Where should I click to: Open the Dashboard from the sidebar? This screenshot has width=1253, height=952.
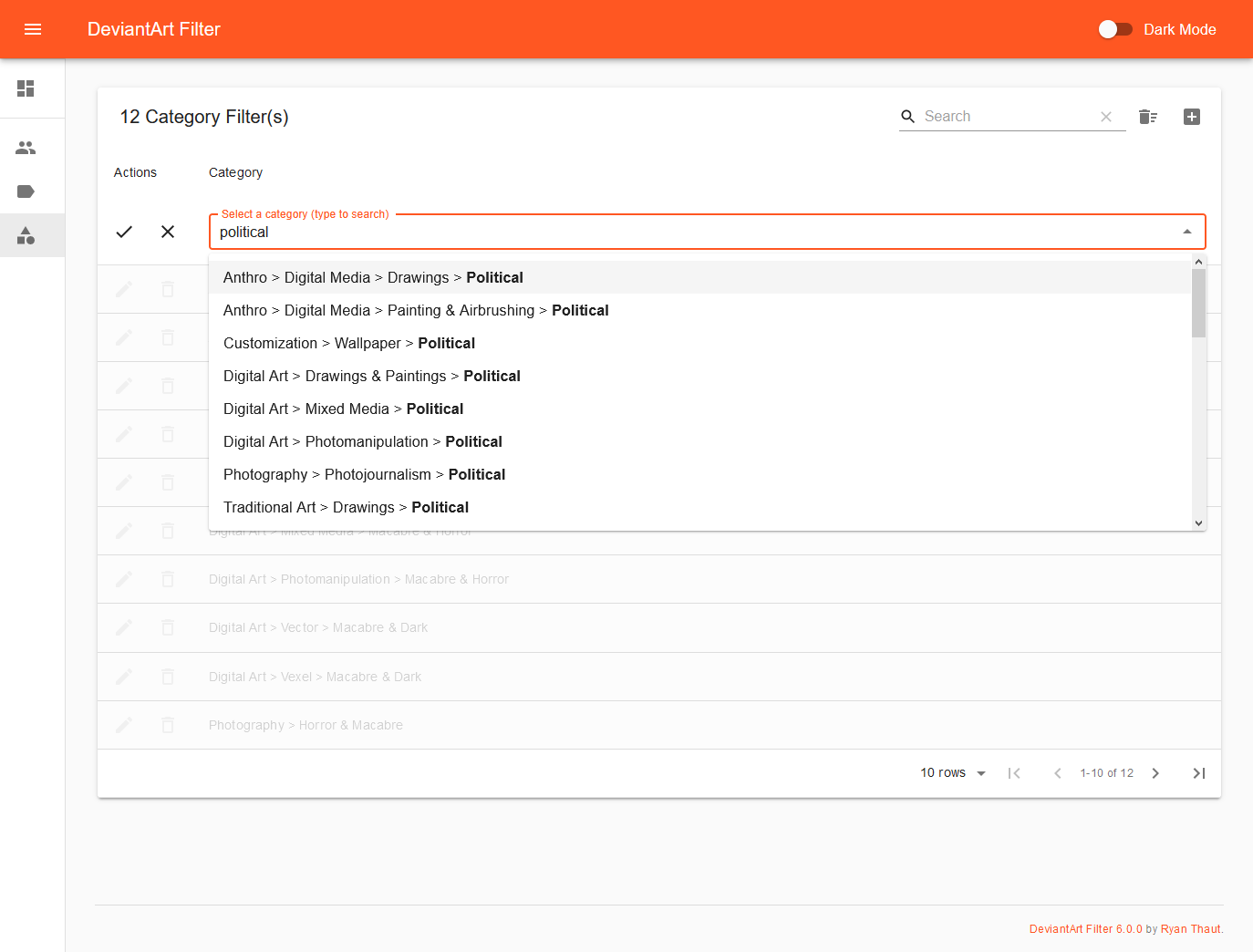pos(26,88)
